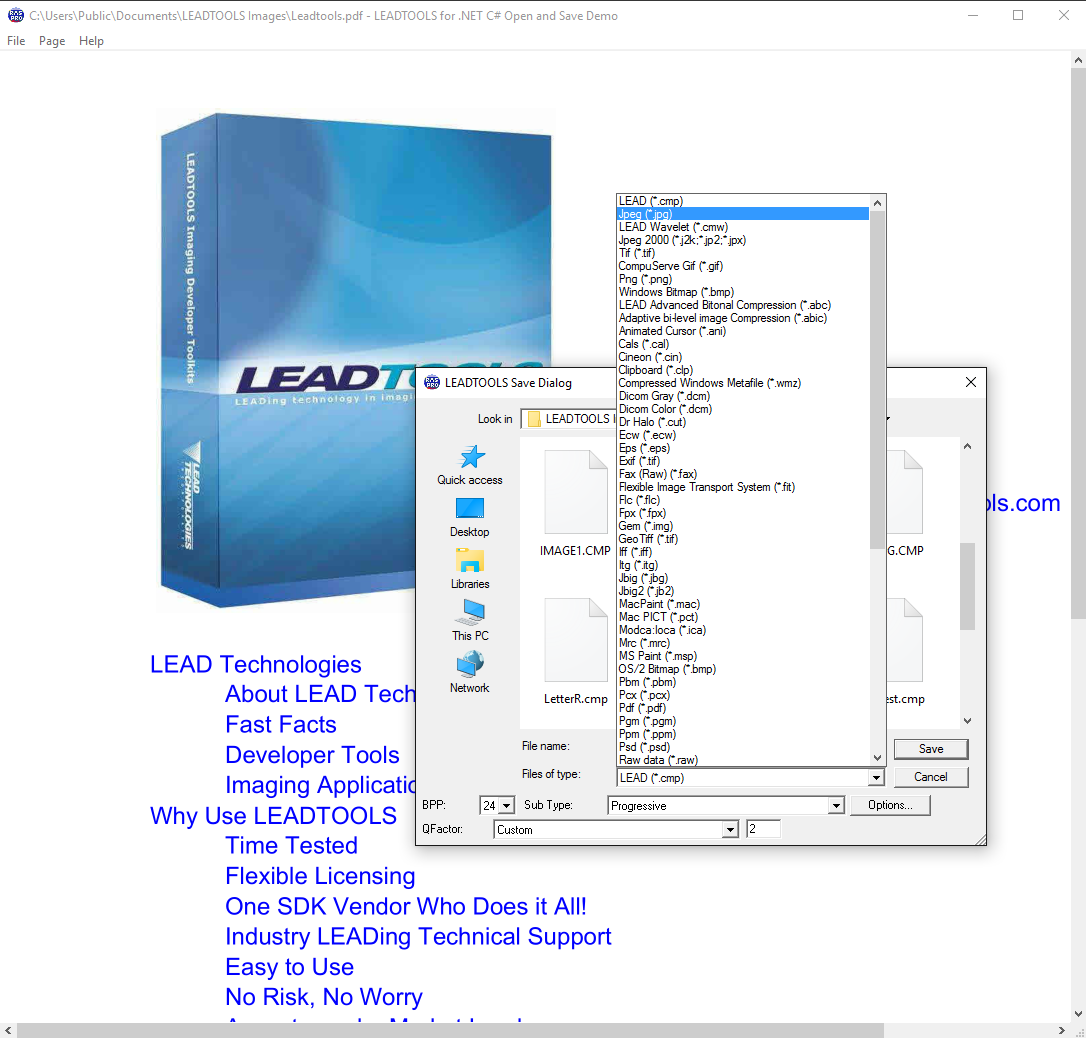Screen dimensions: 1086x1038
Task: Click the Save button
Action: click(x=931, y=749)
